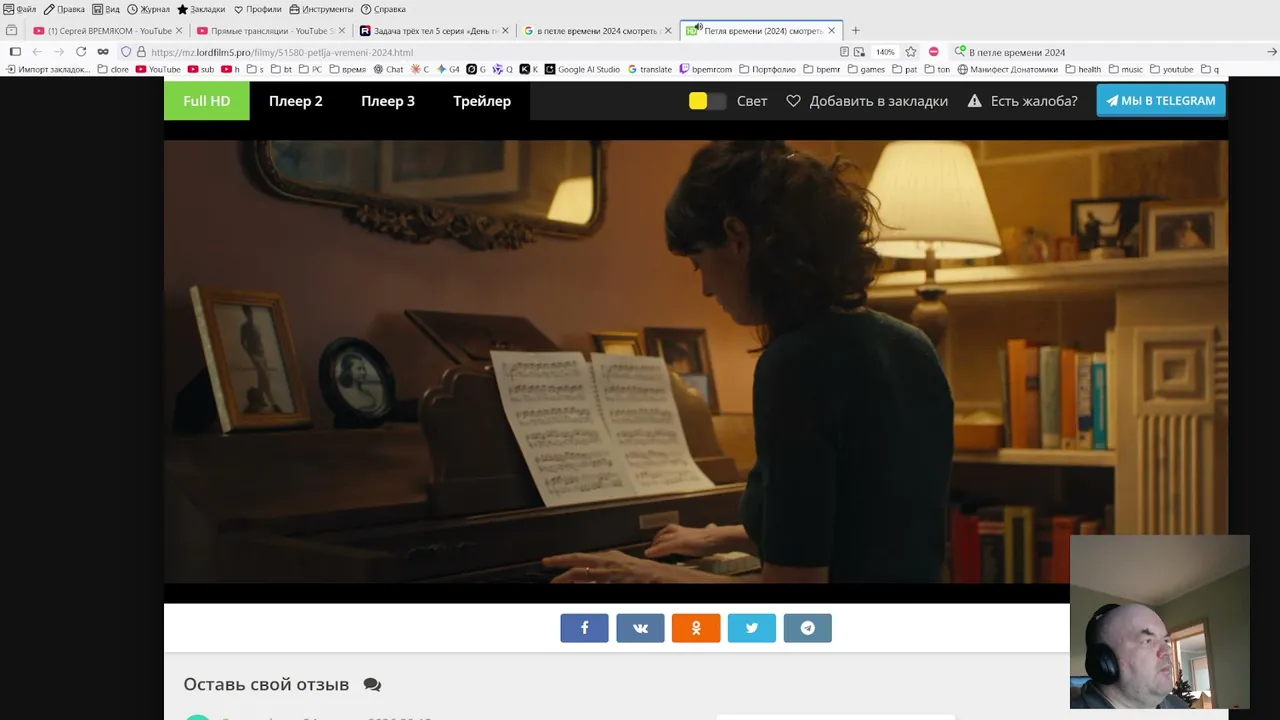Viewport: 1280px width, 720px height.
Task: Close the "Задача трёх тел" tab
Action: (x=505, y=31)
